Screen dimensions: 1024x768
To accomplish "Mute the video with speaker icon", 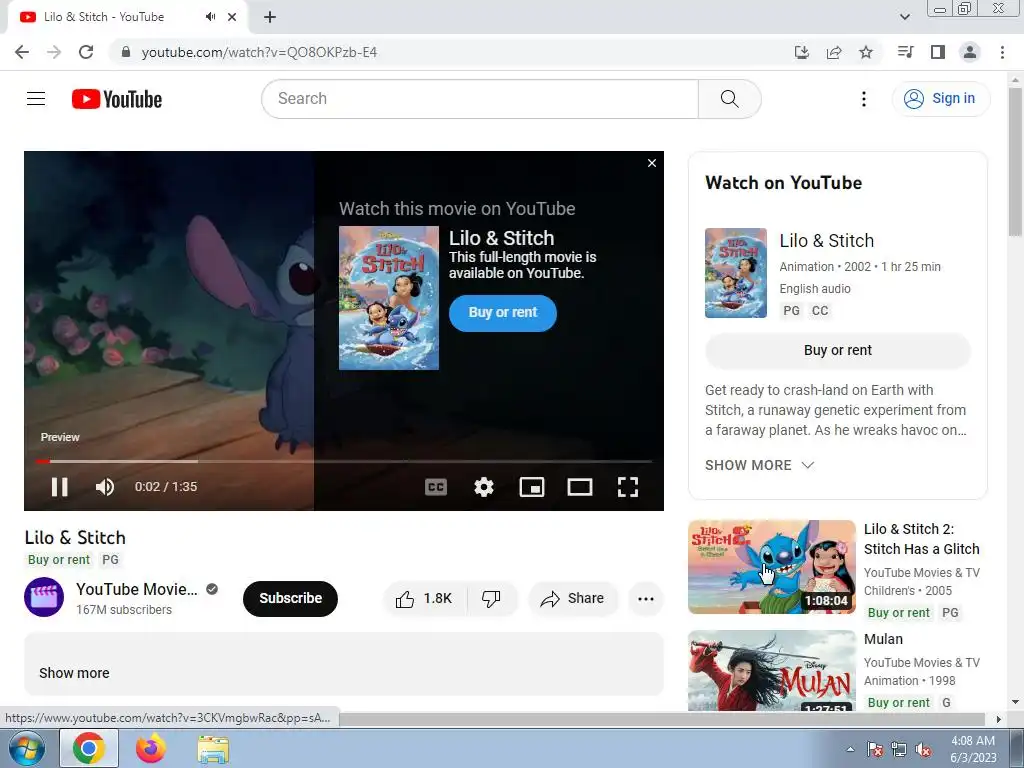I will click(x=104, y=487).
